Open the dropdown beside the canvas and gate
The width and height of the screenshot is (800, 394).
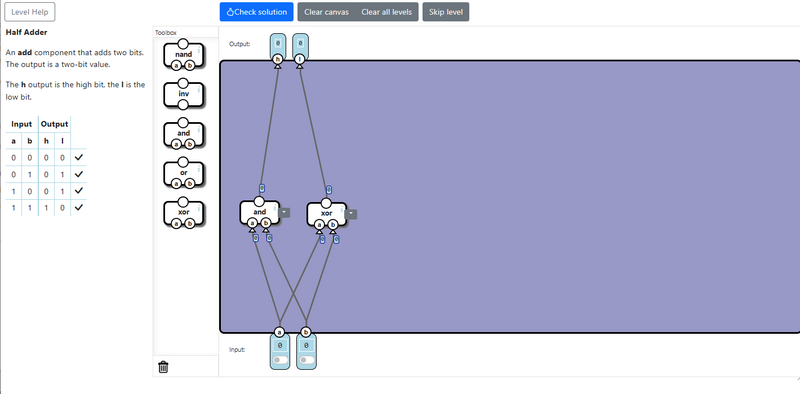pyautogui.click(x=284, y=212)
